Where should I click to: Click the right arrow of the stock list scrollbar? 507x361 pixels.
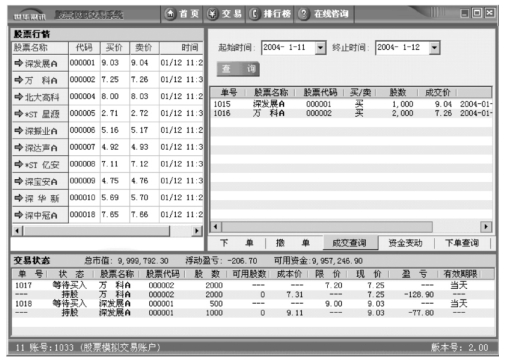(197, 230)
